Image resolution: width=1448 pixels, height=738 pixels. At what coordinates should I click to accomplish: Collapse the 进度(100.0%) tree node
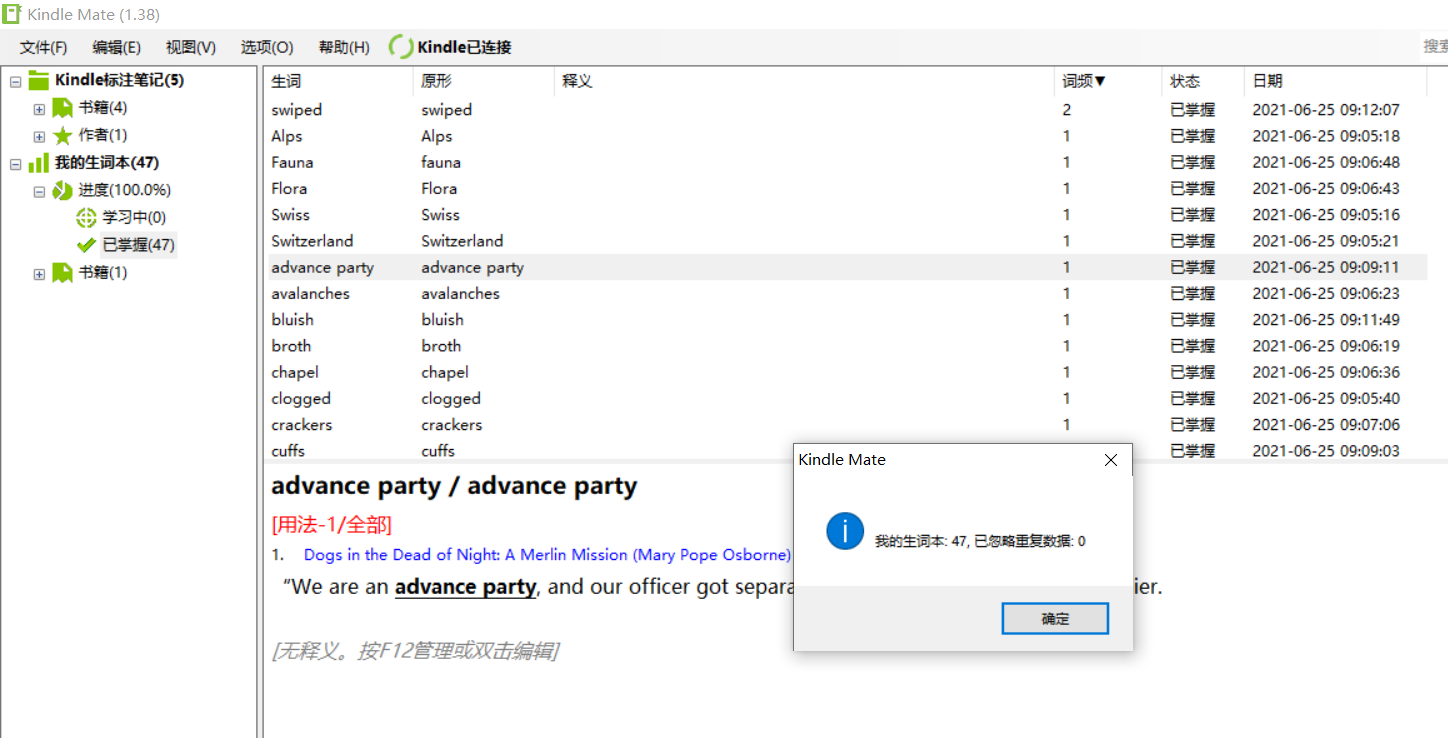pyautogui.click(x=39, y=191)
